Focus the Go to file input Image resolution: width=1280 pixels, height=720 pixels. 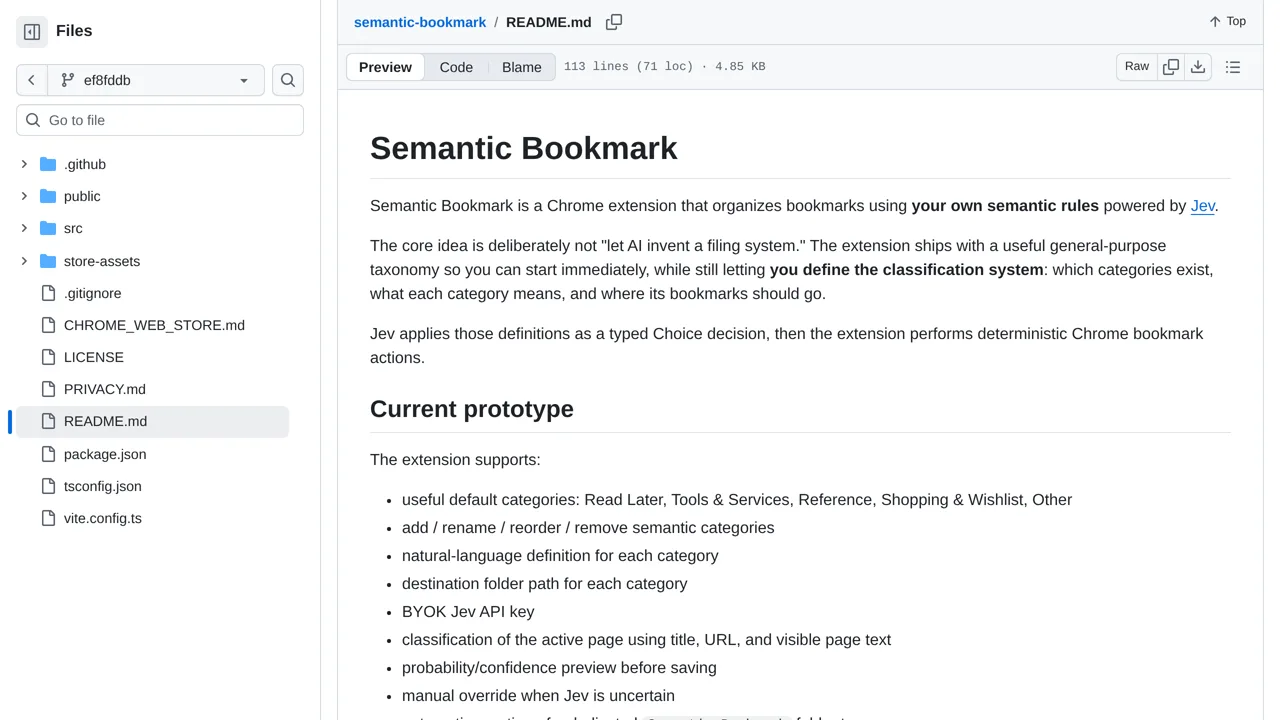160,120
